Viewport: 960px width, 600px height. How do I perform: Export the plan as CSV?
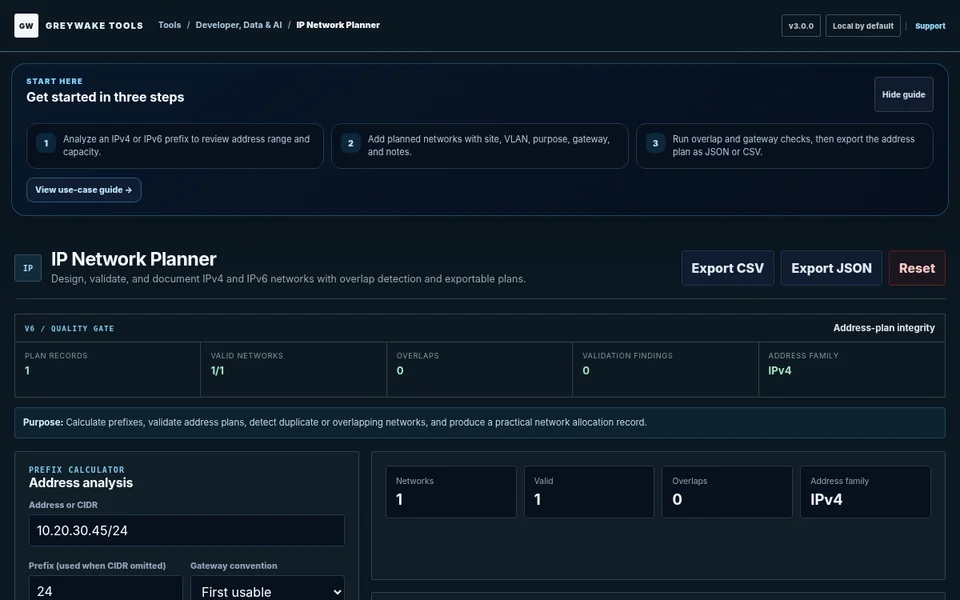[x=727, y=268]
